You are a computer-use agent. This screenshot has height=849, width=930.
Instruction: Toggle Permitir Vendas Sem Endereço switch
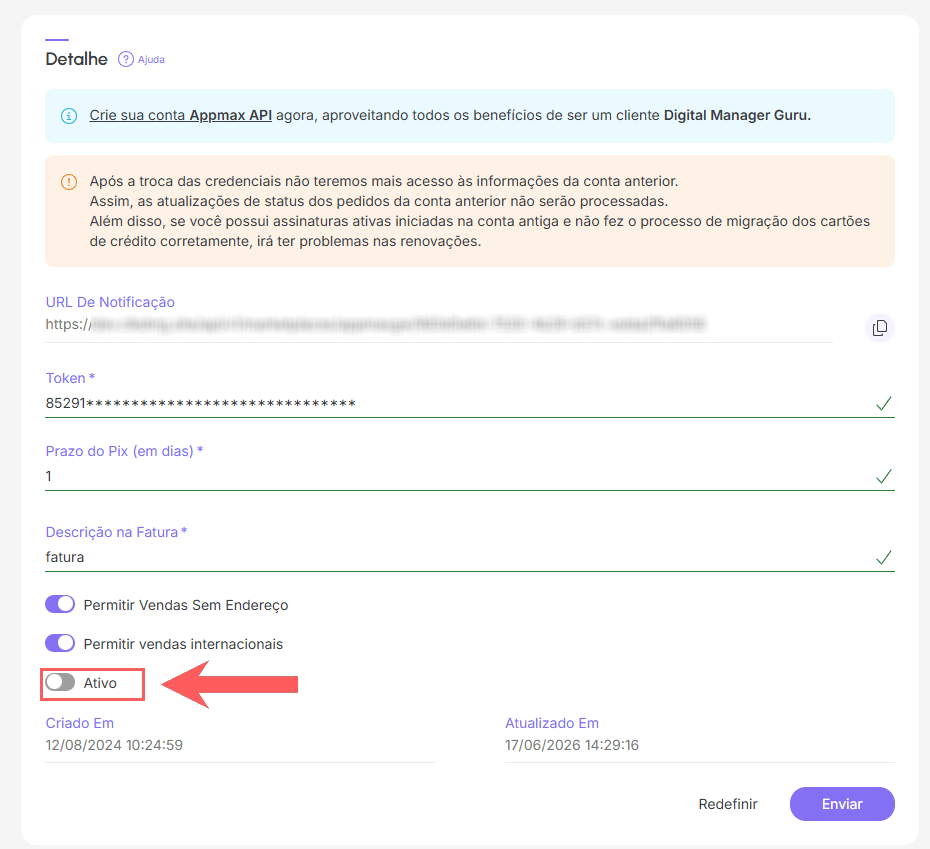(x=60, y=604)
